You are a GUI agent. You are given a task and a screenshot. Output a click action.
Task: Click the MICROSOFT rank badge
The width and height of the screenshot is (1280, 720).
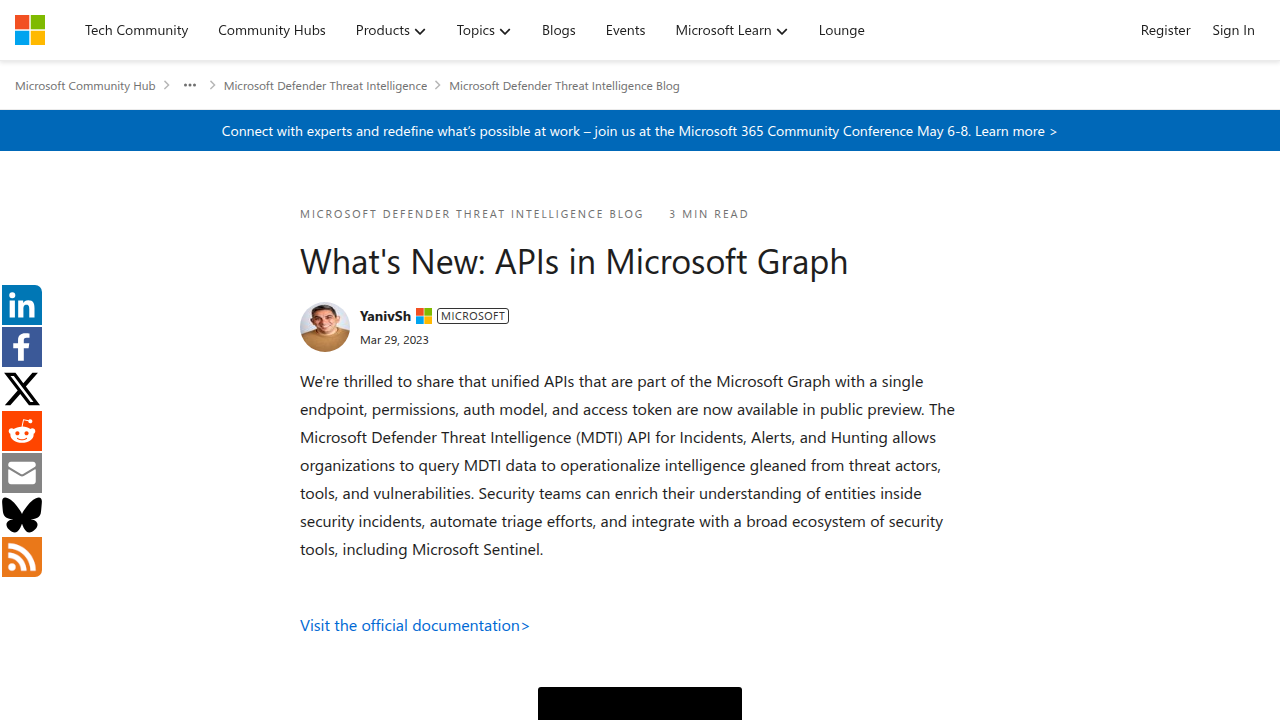click(473, 316)
